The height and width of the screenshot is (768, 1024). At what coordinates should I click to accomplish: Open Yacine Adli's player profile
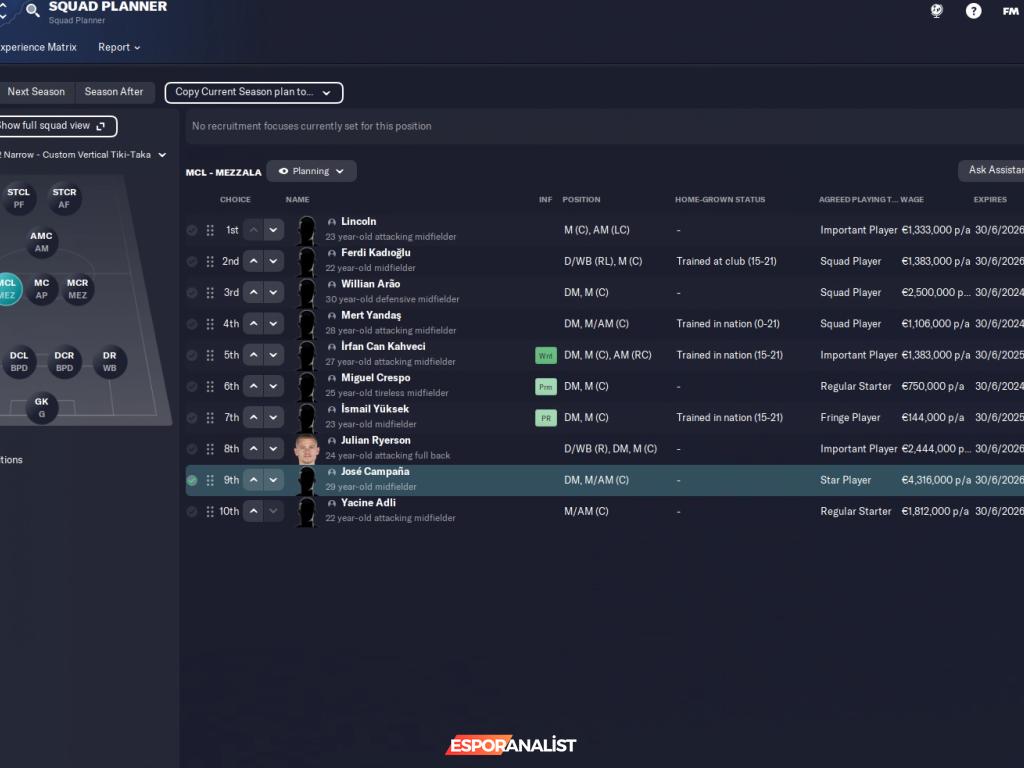coord(368,503)
